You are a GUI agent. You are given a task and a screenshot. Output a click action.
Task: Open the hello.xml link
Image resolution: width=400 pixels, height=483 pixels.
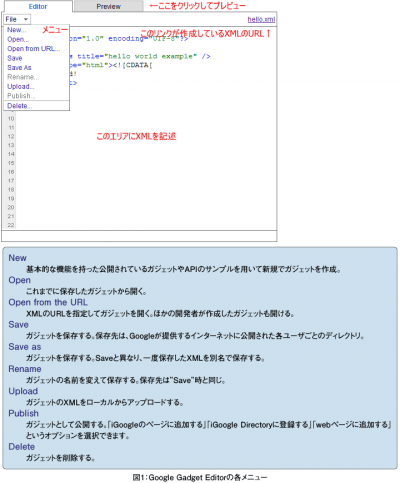[x=261, y=19]
